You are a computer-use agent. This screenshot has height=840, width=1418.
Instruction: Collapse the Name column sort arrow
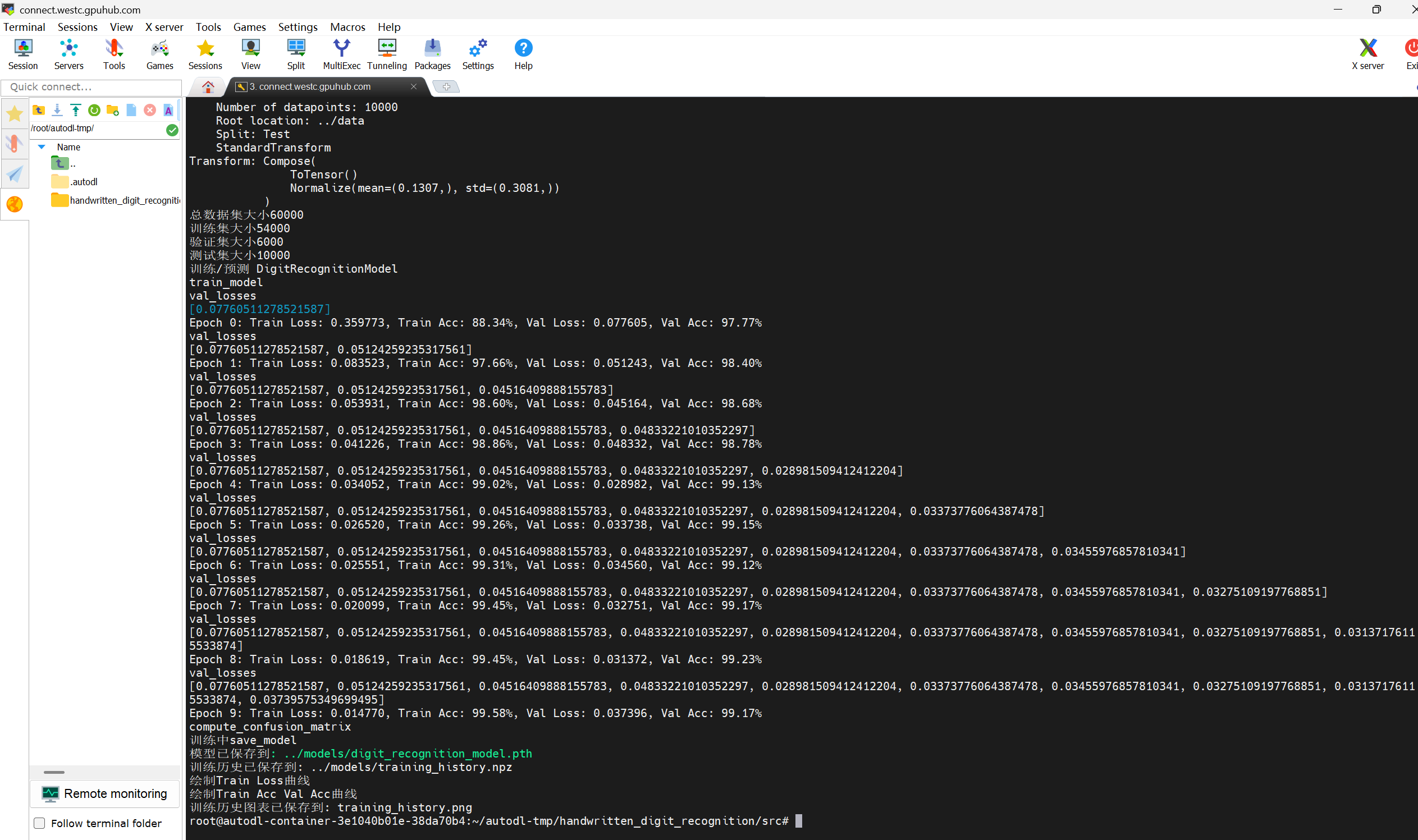point(42,146)
